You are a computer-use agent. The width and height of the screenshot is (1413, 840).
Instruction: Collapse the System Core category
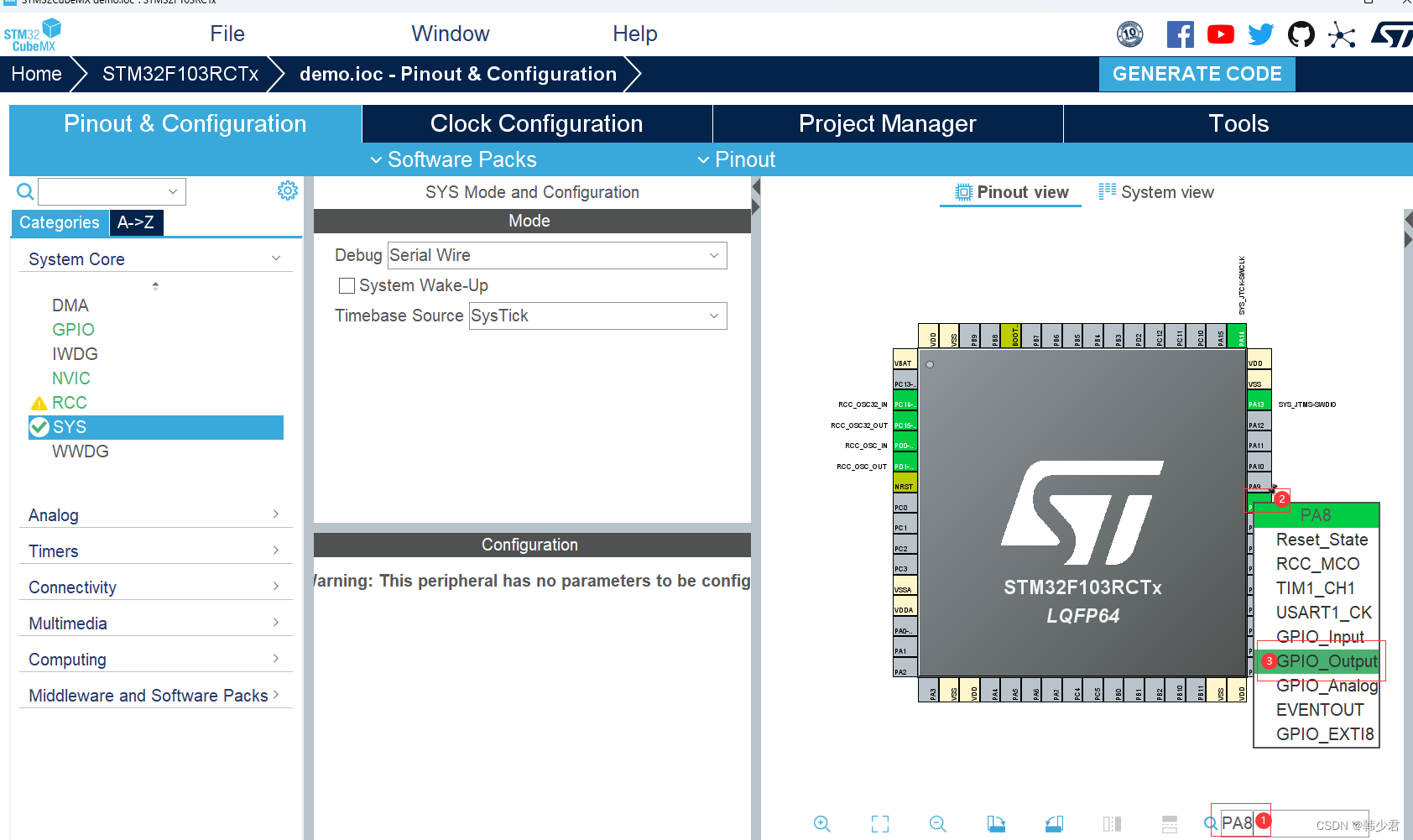[276, 258]
